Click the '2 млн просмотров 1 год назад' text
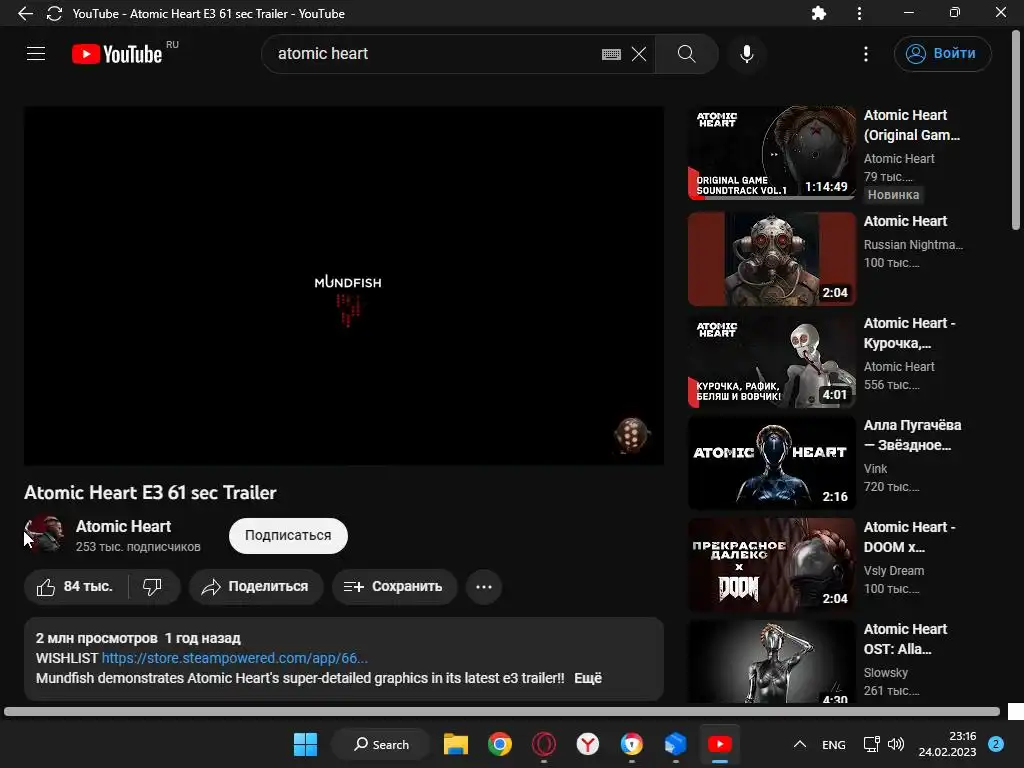1024x768 pixels. click(x=138, y=638)
